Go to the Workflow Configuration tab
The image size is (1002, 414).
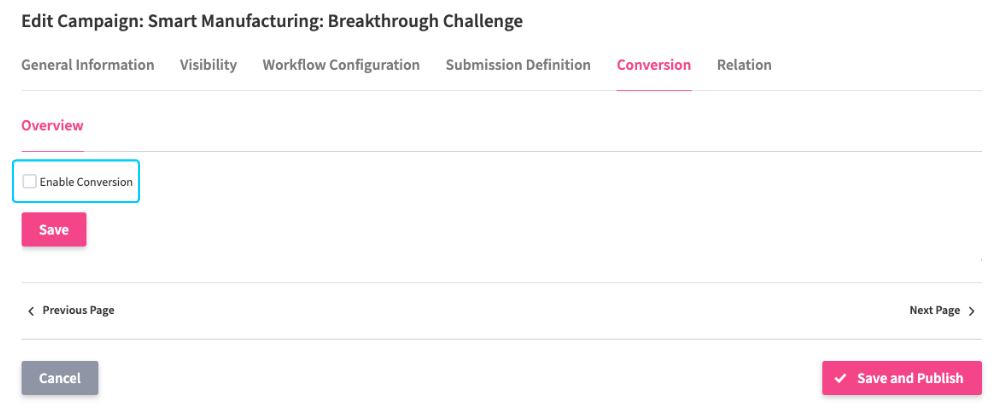click(x=341, y=65)
